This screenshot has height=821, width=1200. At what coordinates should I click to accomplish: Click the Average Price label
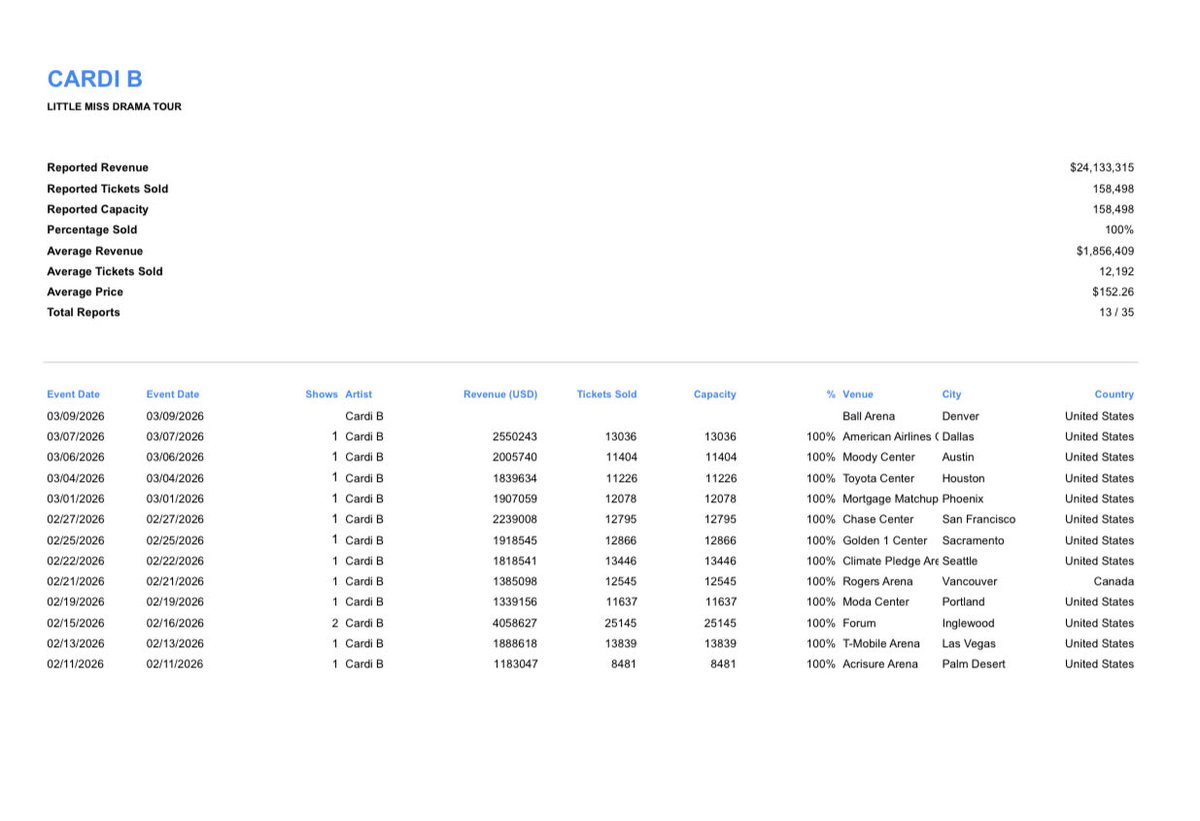point(85,292)
